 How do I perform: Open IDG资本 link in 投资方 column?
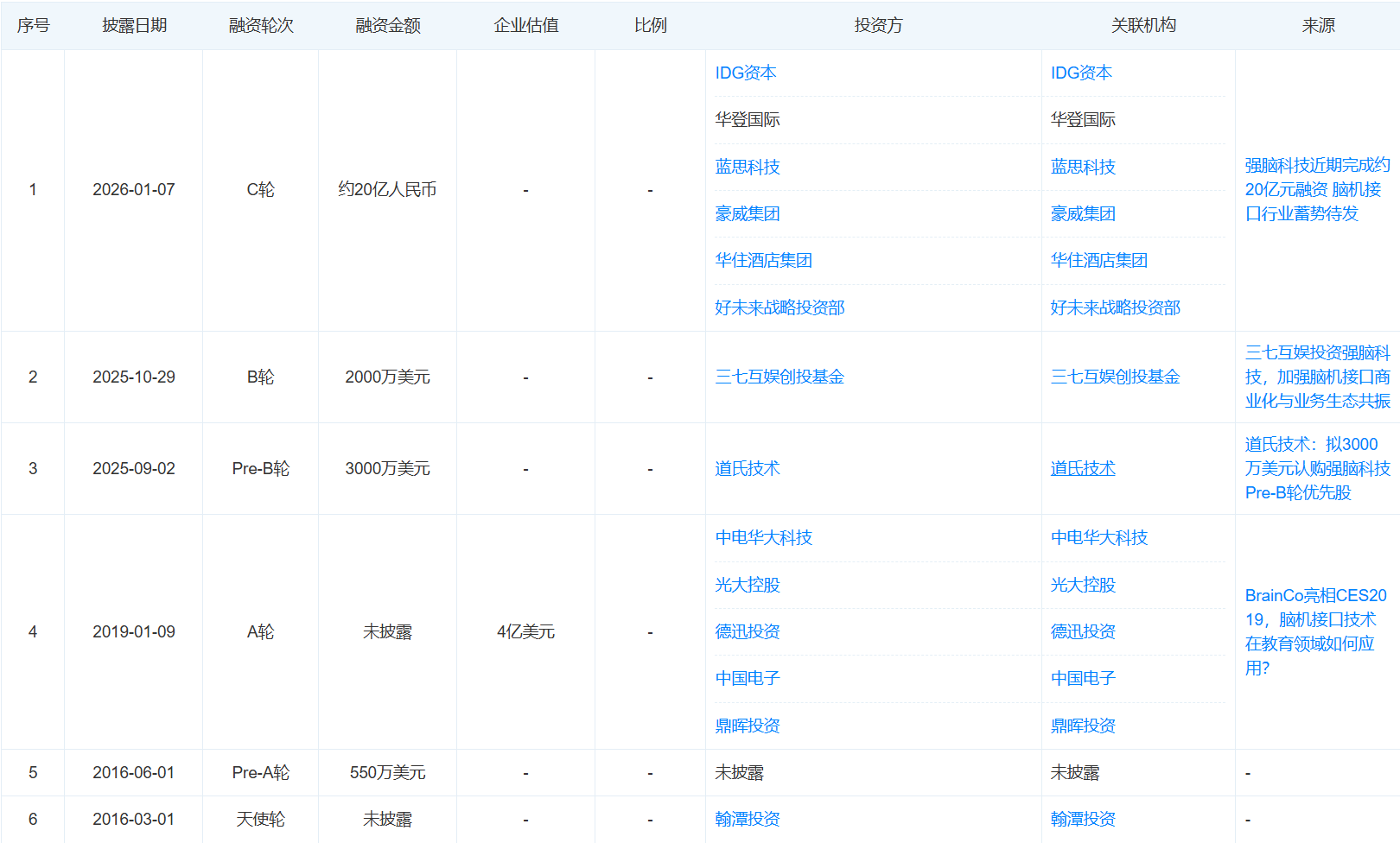745,73
